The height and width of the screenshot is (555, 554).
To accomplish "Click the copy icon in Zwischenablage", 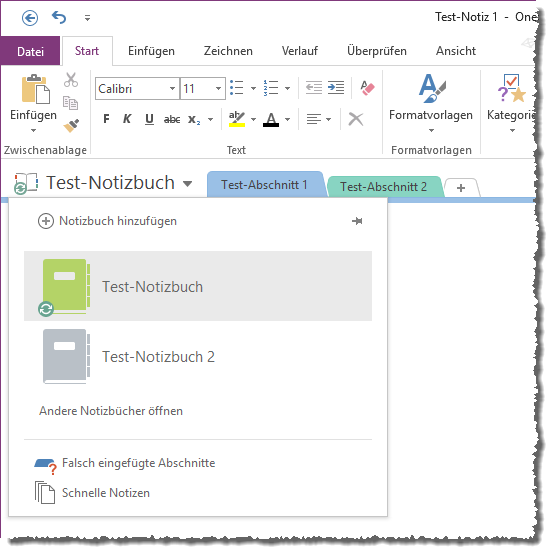I will [70, 103].
